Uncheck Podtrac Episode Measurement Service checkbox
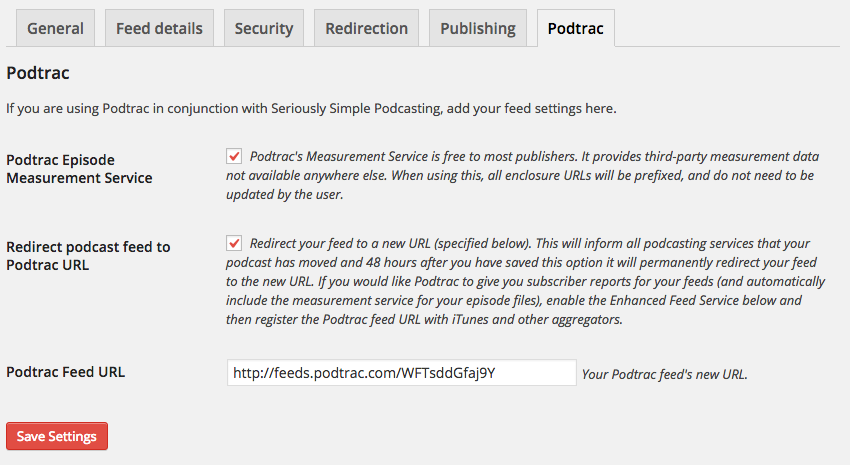This screenshot has width=850, height=465. point(234,156)
